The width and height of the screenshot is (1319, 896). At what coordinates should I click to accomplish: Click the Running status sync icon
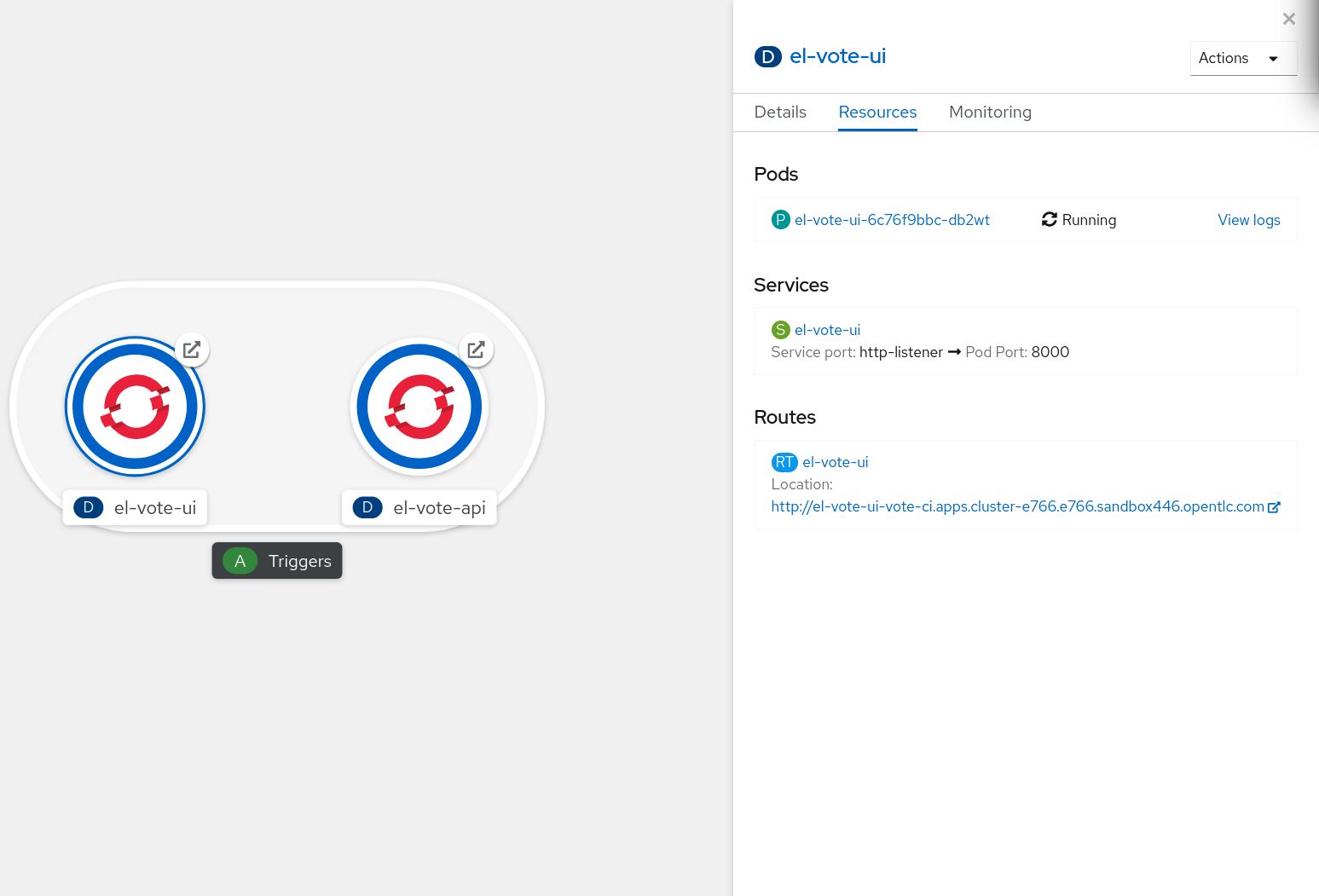point(1050,220)
